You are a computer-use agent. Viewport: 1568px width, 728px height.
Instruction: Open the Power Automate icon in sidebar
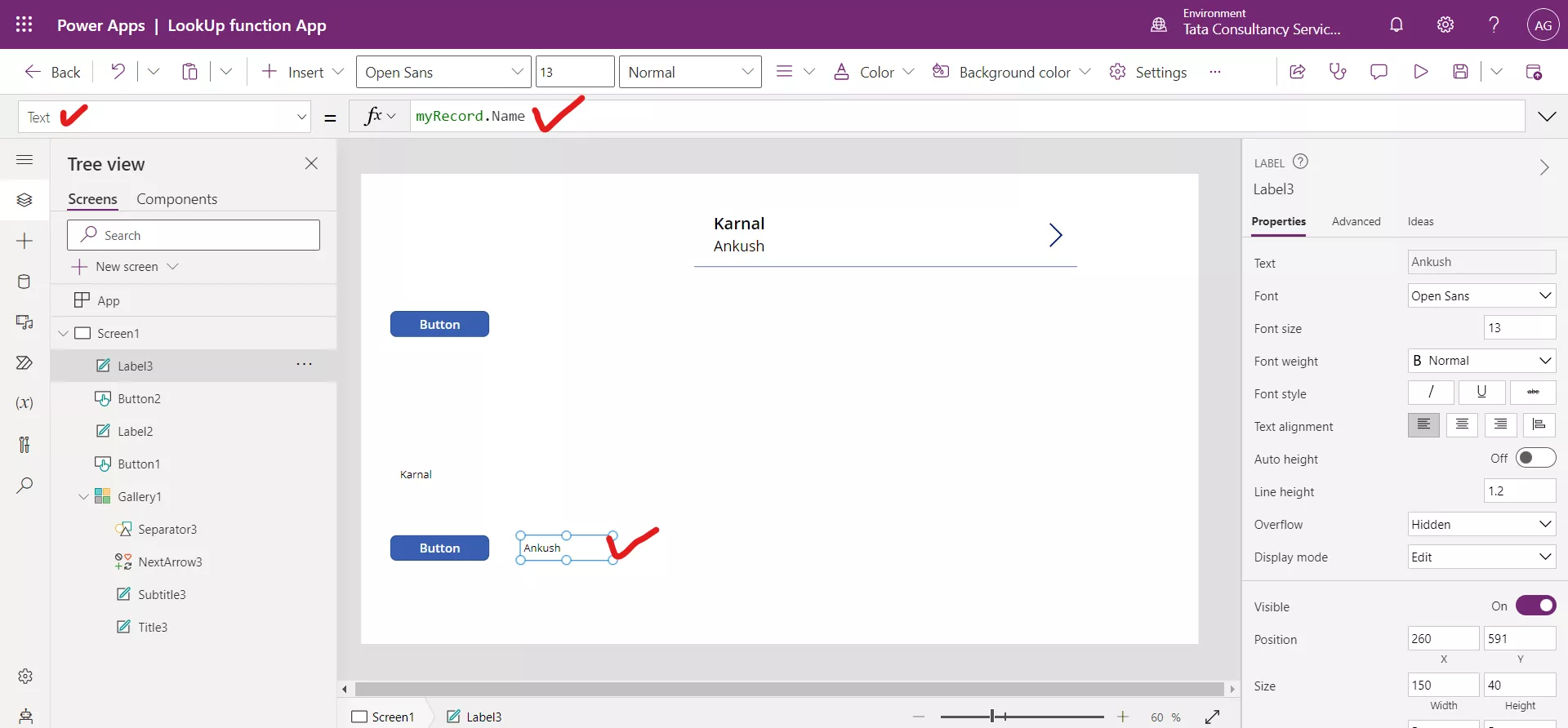tap(24, 362)
